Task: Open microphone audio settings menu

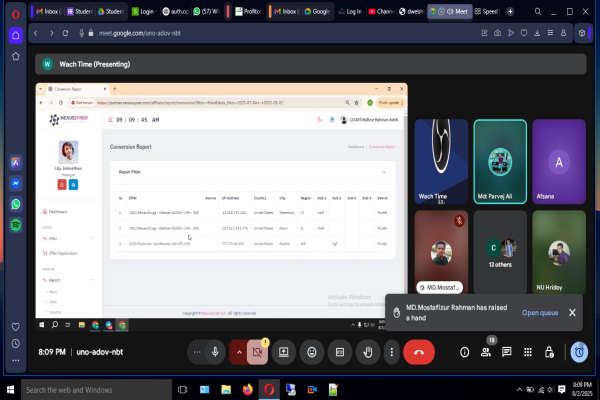Action: [x=196, y=352]
